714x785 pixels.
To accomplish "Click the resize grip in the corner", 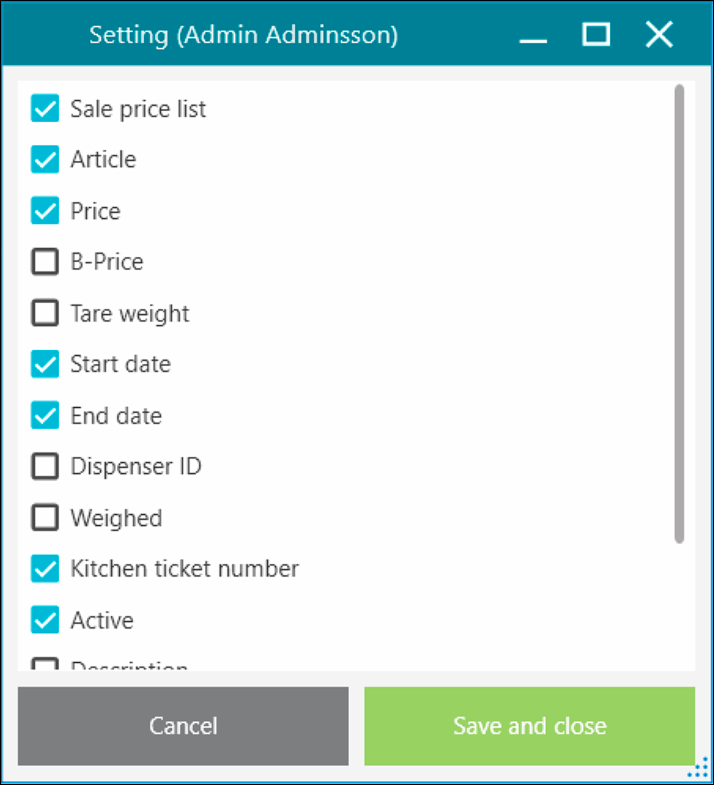I will click(701, 768).
